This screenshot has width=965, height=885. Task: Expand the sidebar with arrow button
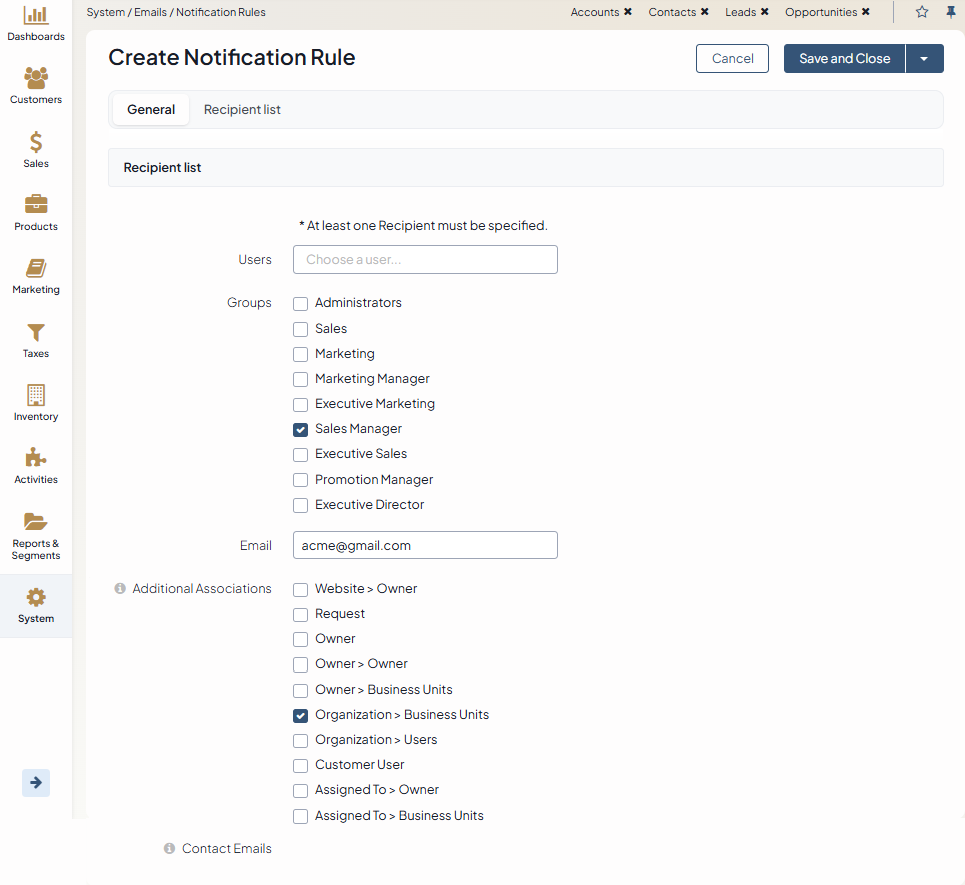click(x=36, y=783)
